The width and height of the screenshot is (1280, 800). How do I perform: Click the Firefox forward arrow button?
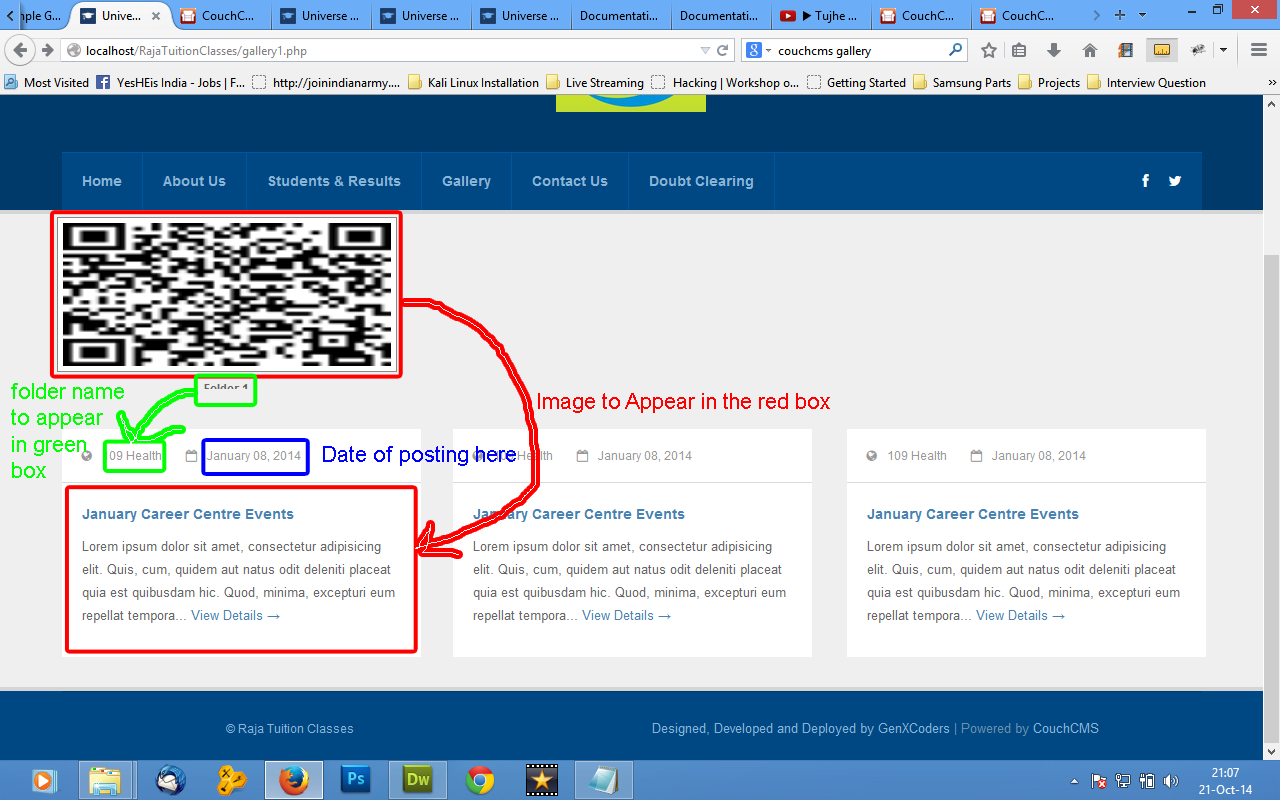[47, 50]
